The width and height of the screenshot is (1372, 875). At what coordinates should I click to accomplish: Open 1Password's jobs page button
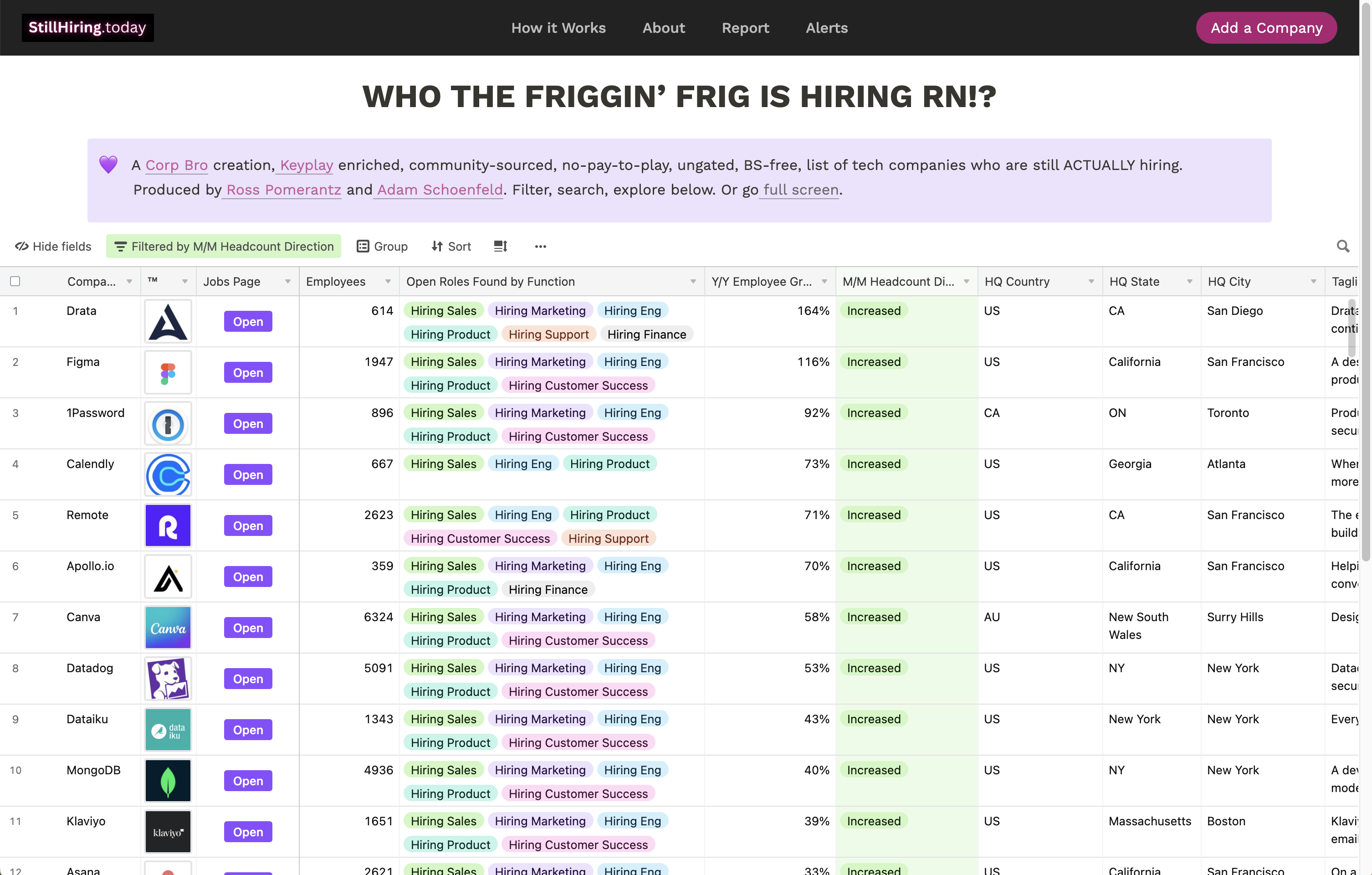248,424
